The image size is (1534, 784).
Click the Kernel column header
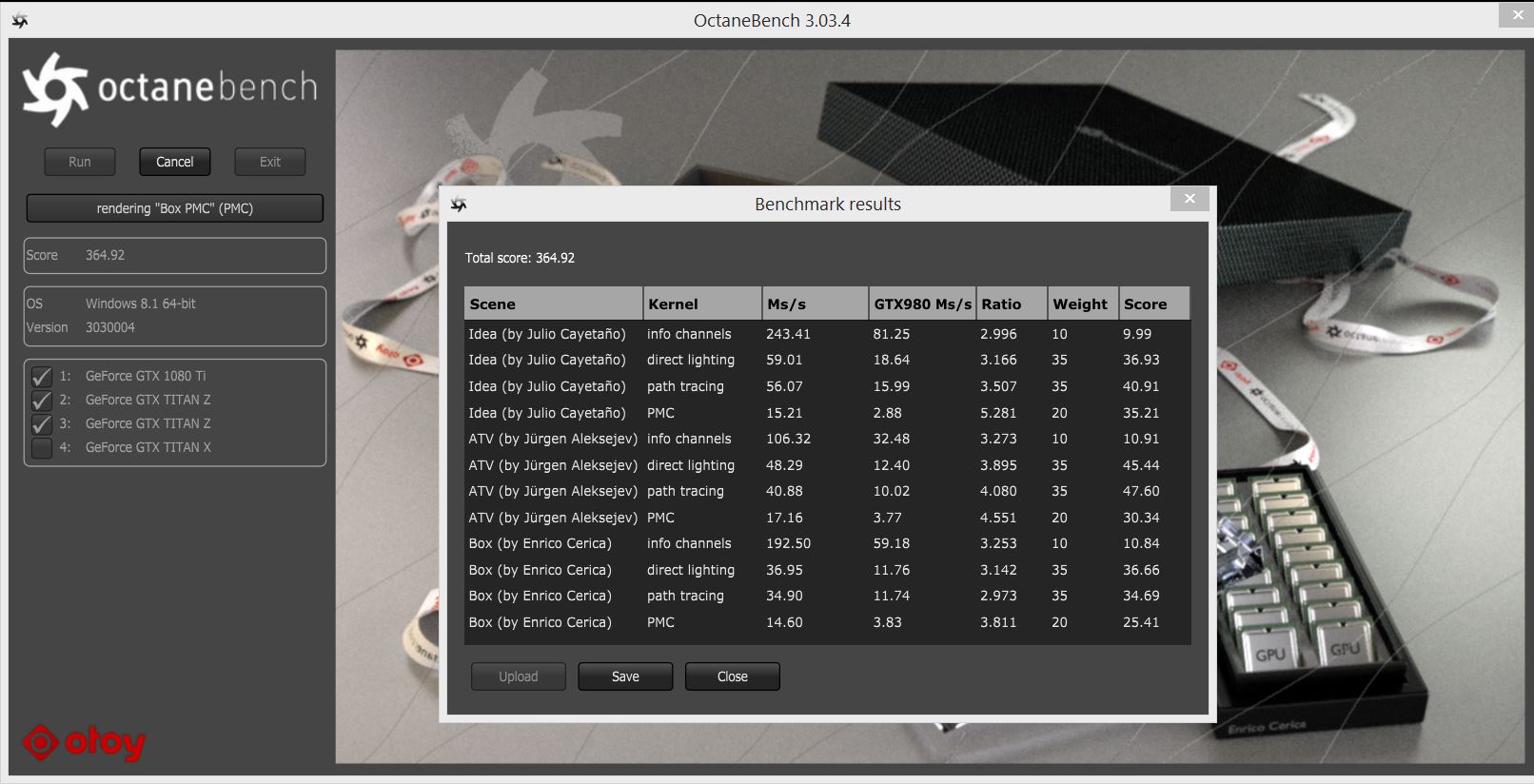coord(702,304)
